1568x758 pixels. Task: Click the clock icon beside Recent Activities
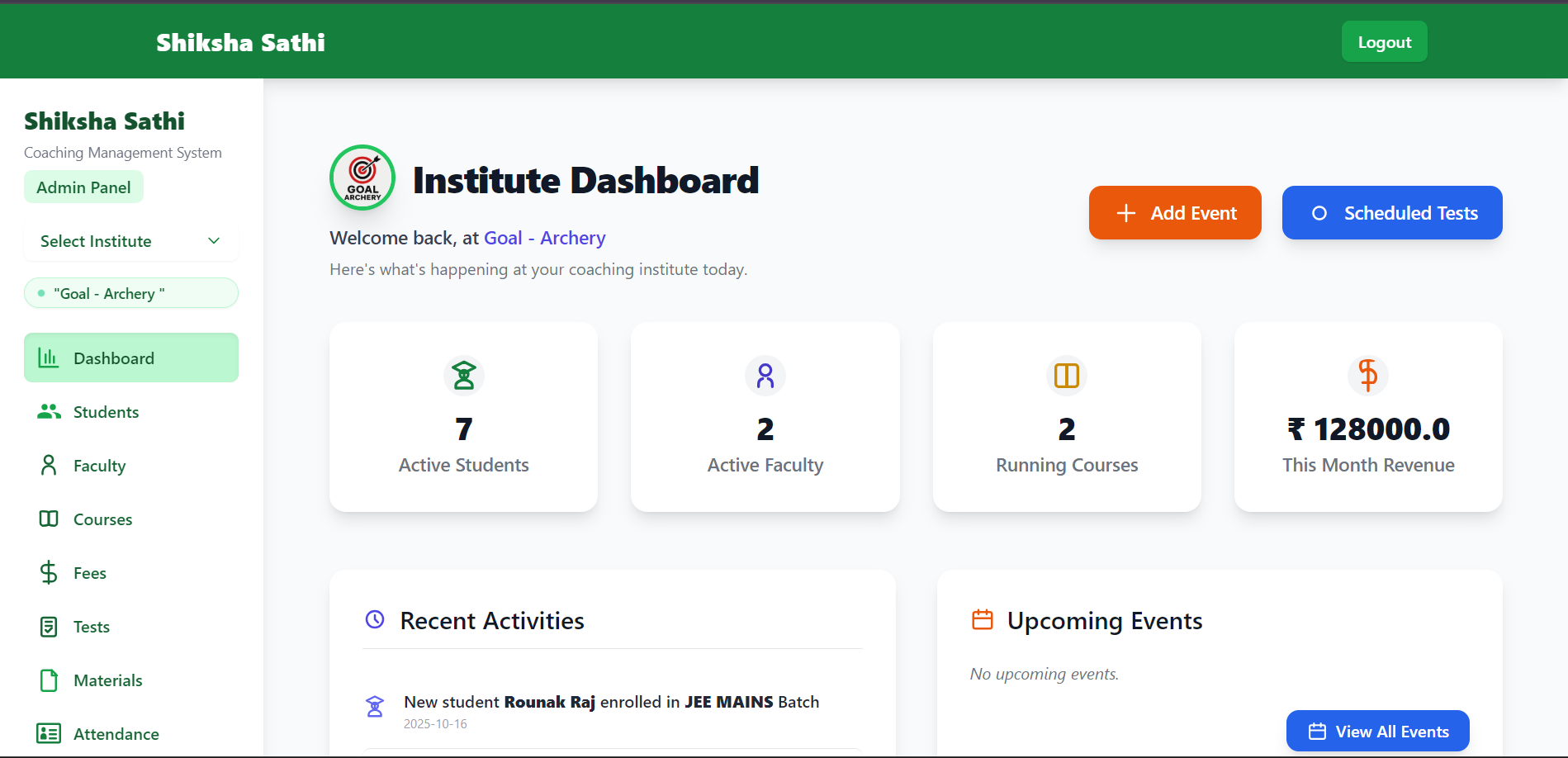376,619
